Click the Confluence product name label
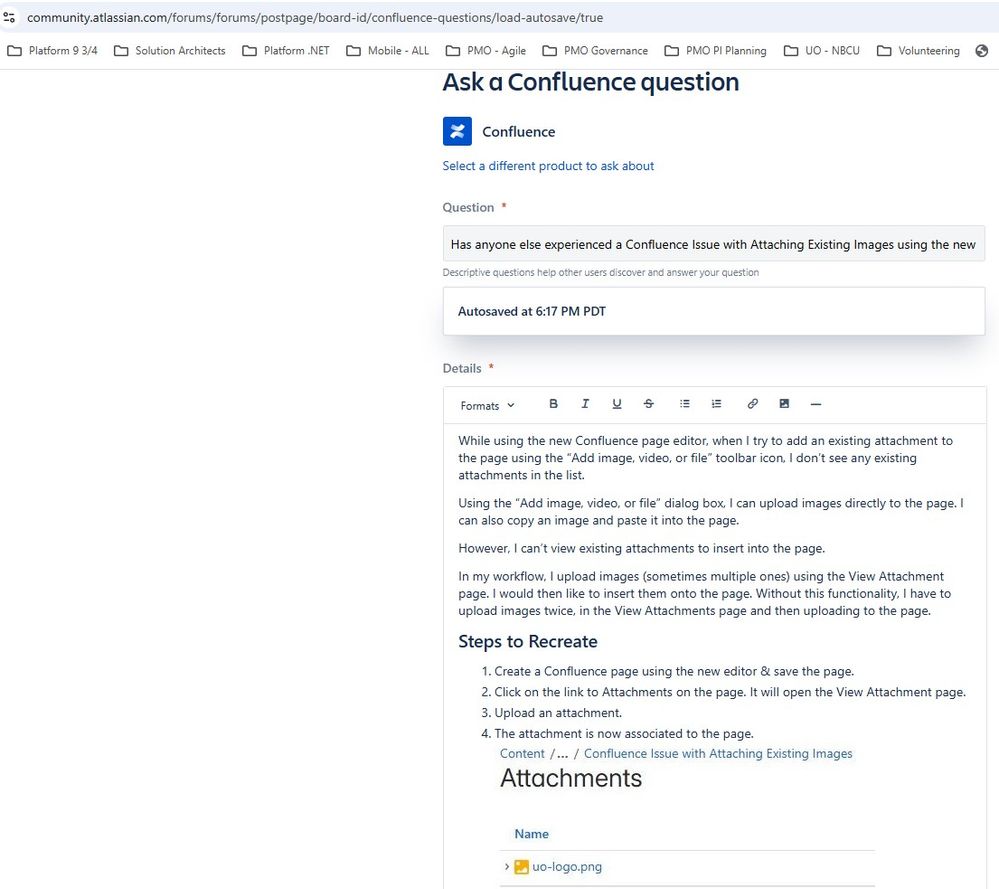Viewport: 999px width, 889px height. 519,132
